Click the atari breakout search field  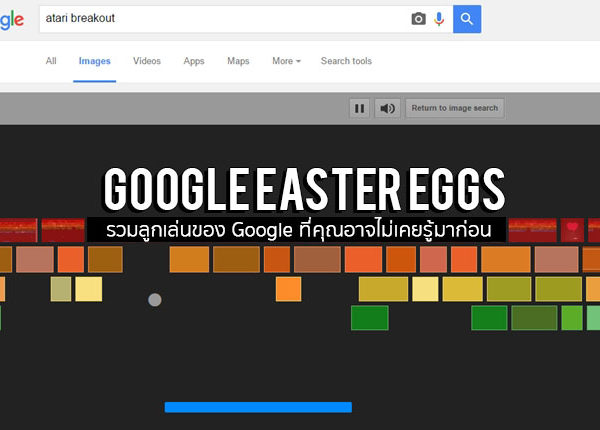click(x=220, y=18)
